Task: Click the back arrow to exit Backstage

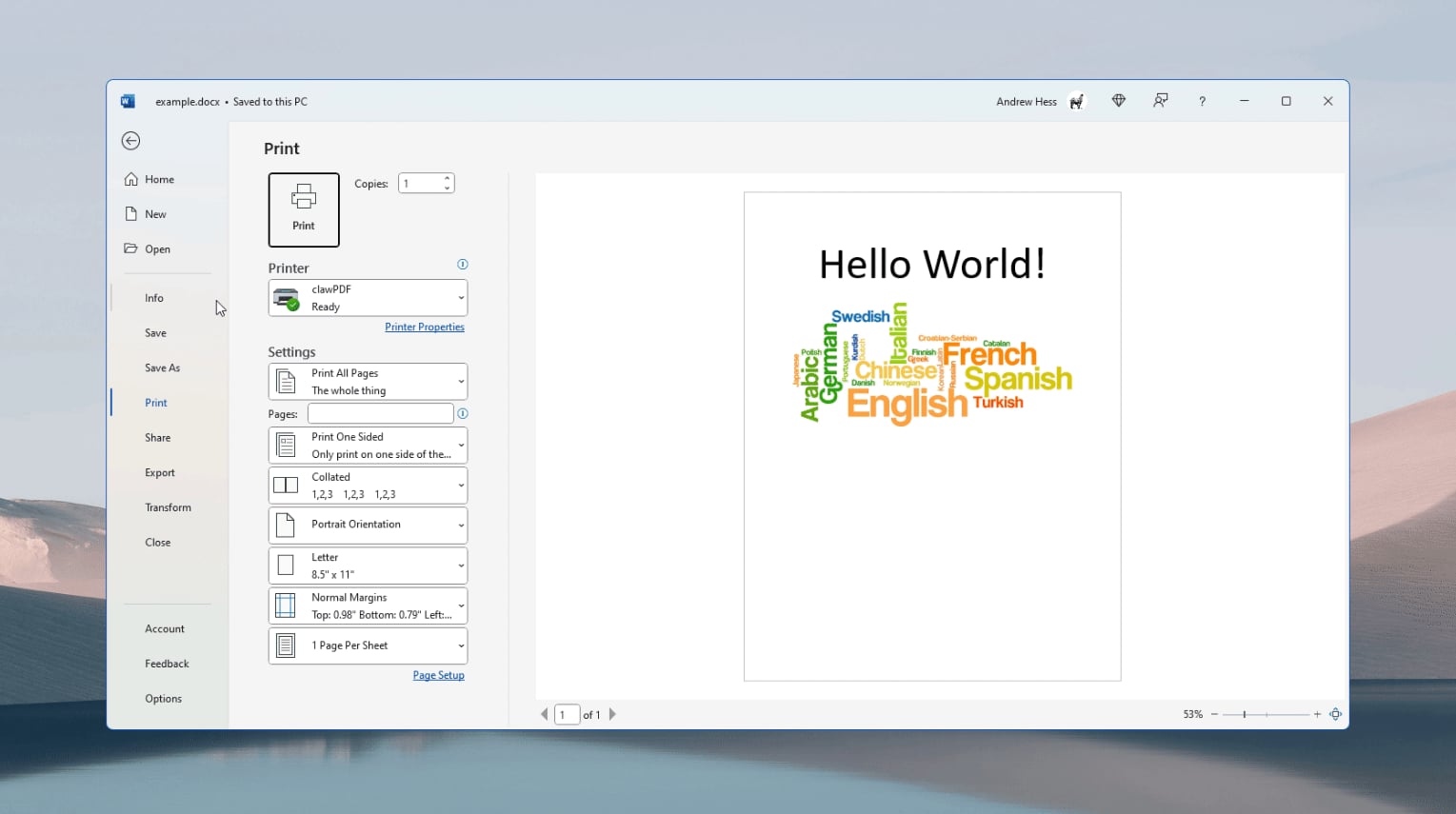Action: pyautogui.click(x=131, y=141)
